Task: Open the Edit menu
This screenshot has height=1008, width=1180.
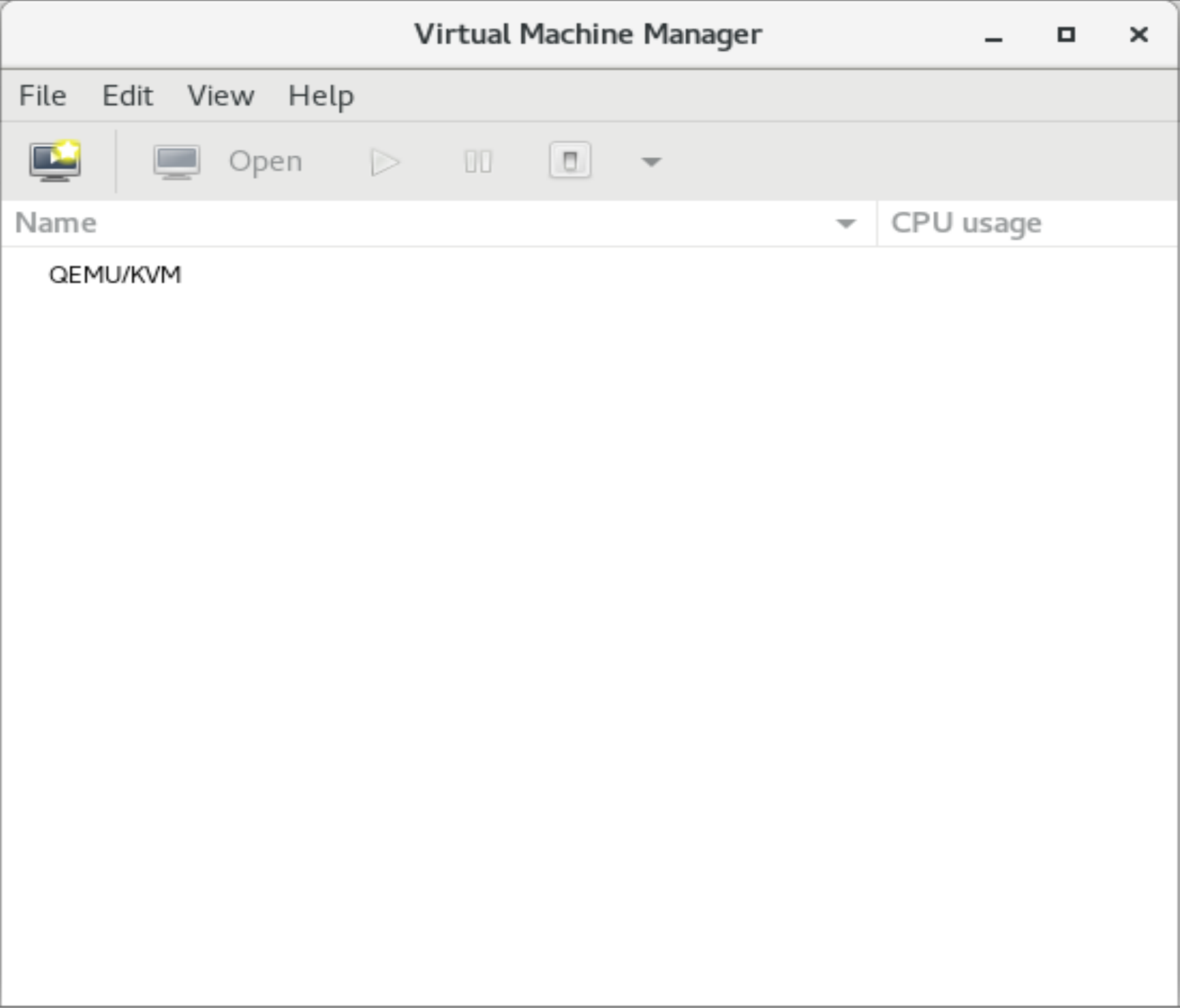Action: (127, 96)
